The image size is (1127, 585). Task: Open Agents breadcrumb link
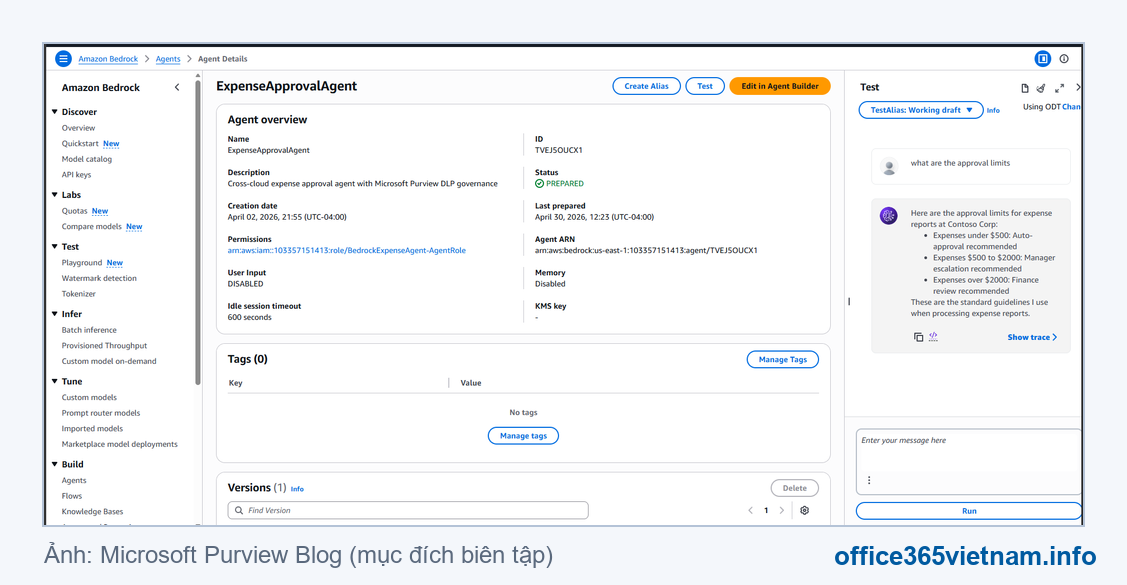coord(168,59)
